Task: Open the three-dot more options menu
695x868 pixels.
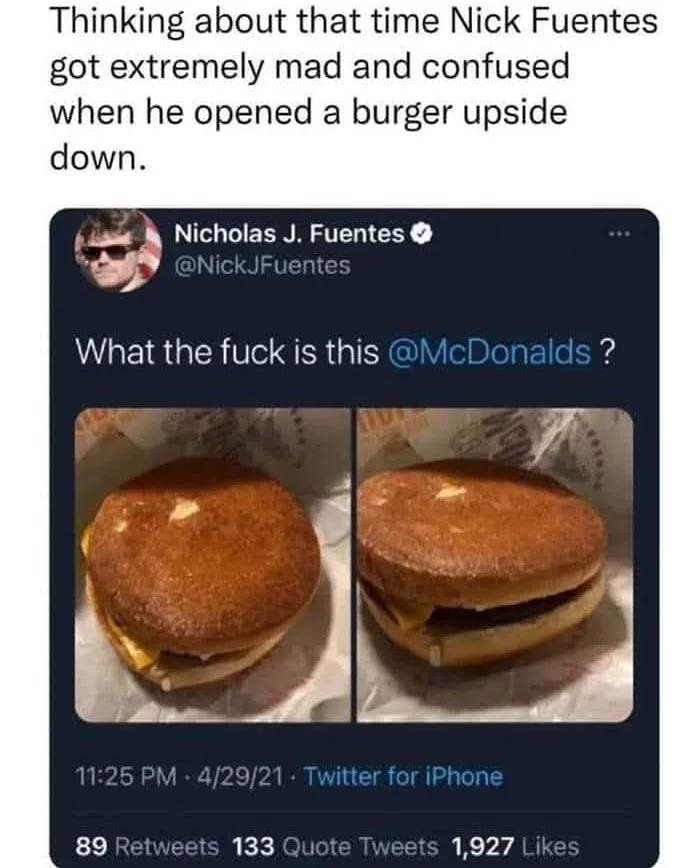Action: [619, 235]
